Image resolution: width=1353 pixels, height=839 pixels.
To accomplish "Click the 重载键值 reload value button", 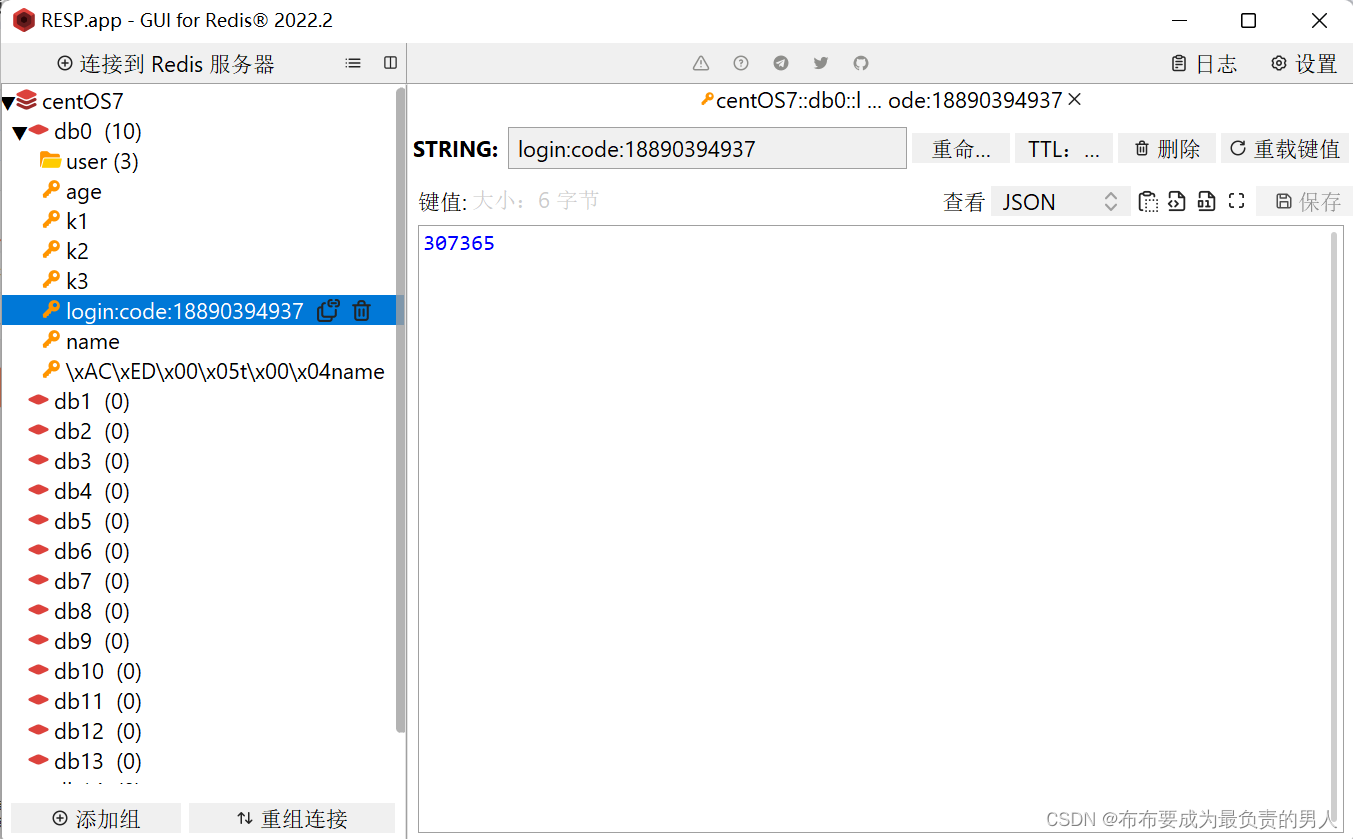I will 1285,149.
